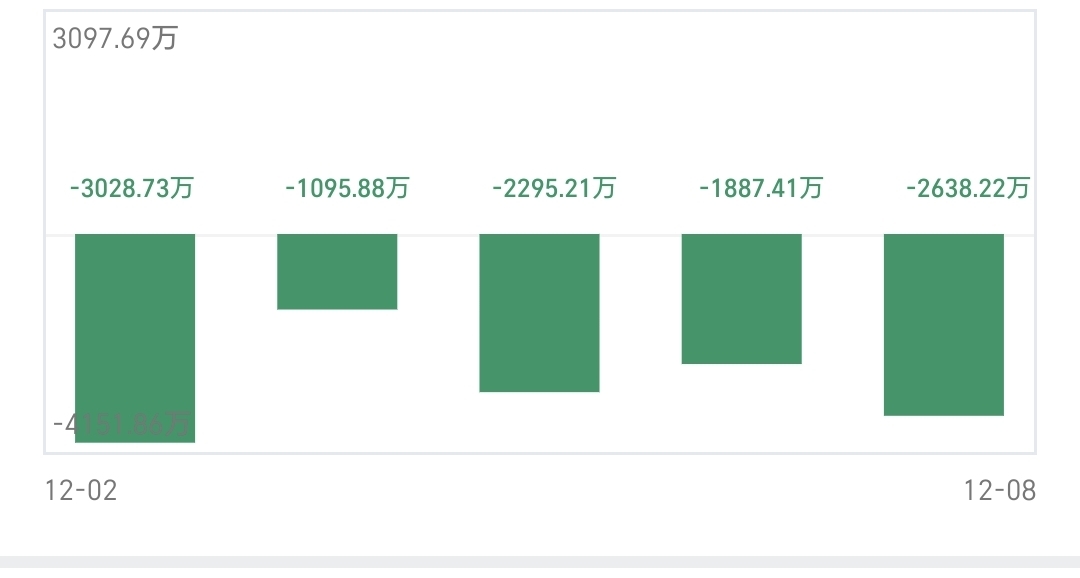1080x578 pixels.
Task: Click the 3097.69万 axis maximum label
Action: click(x=115, y=38)
